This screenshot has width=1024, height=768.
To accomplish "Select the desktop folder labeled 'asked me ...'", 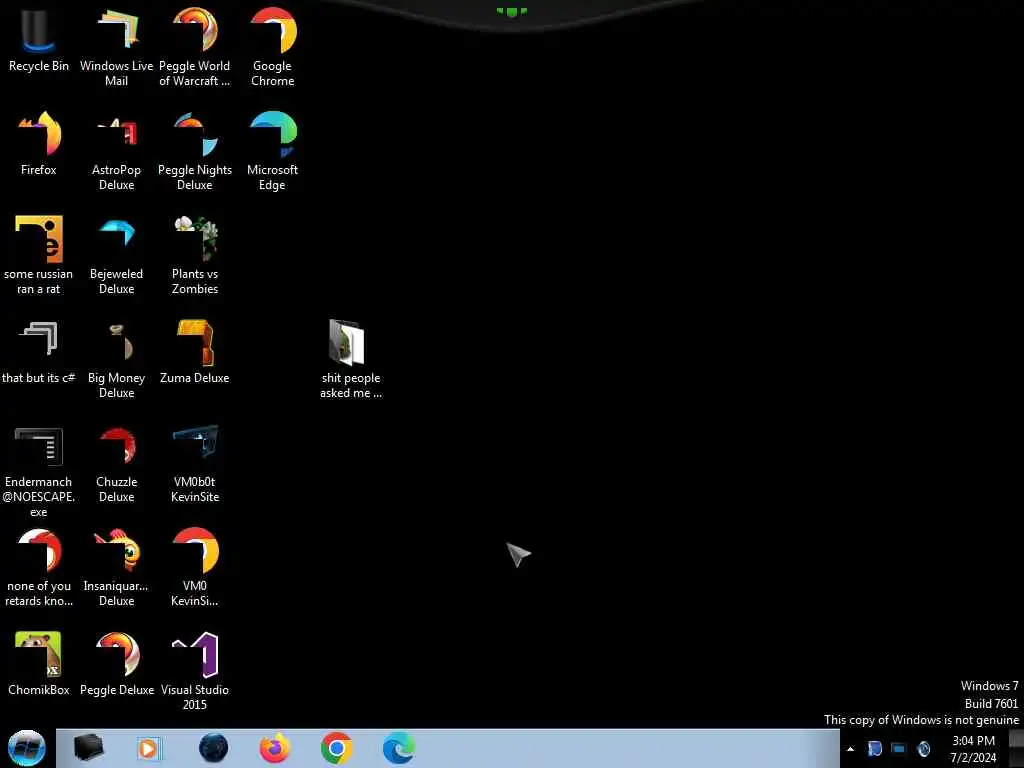I will click(x=351, y=359).
